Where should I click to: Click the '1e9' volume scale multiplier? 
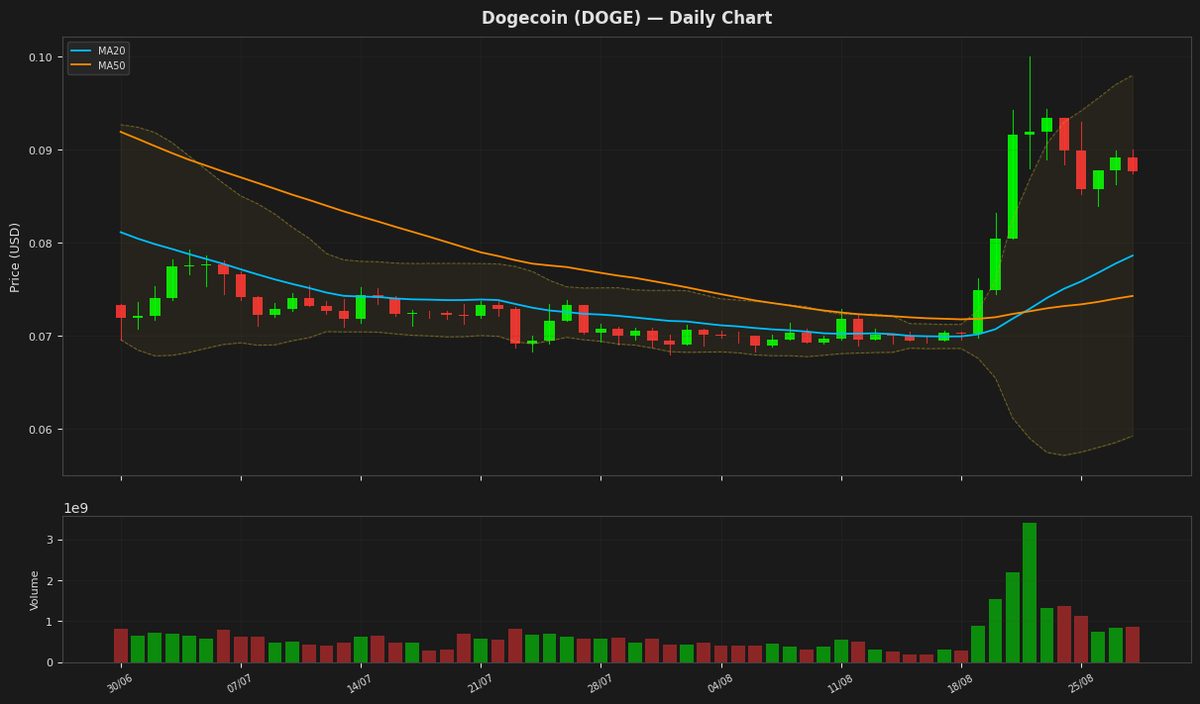point(76,508)
